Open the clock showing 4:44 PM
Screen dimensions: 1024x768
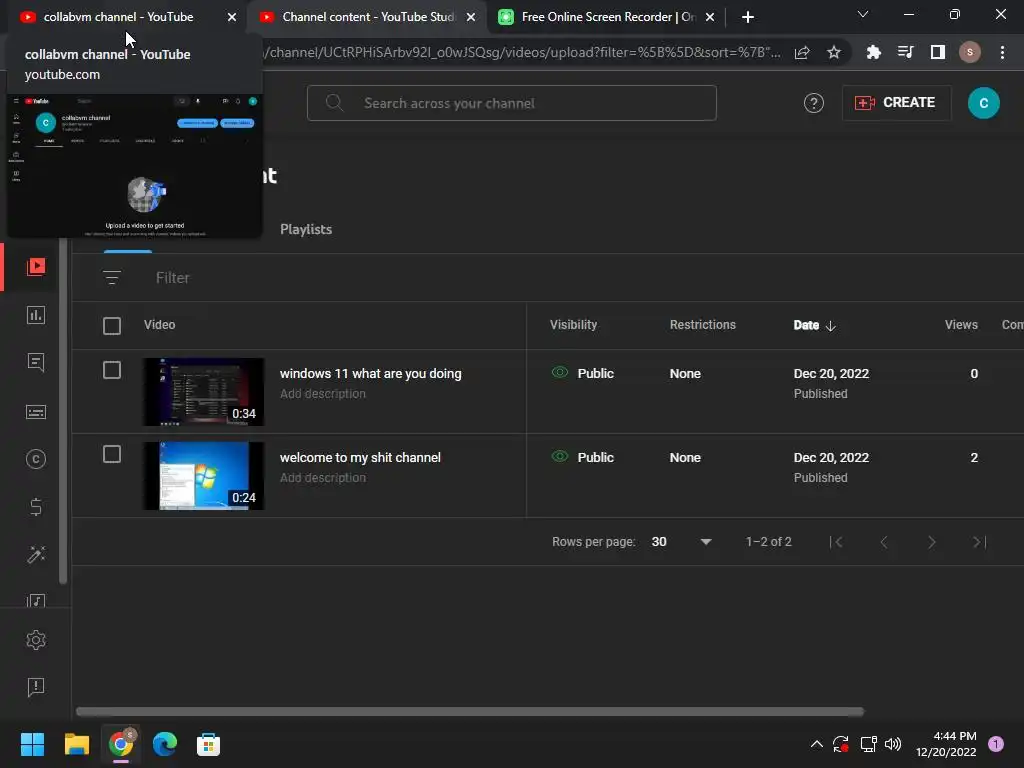946,744
